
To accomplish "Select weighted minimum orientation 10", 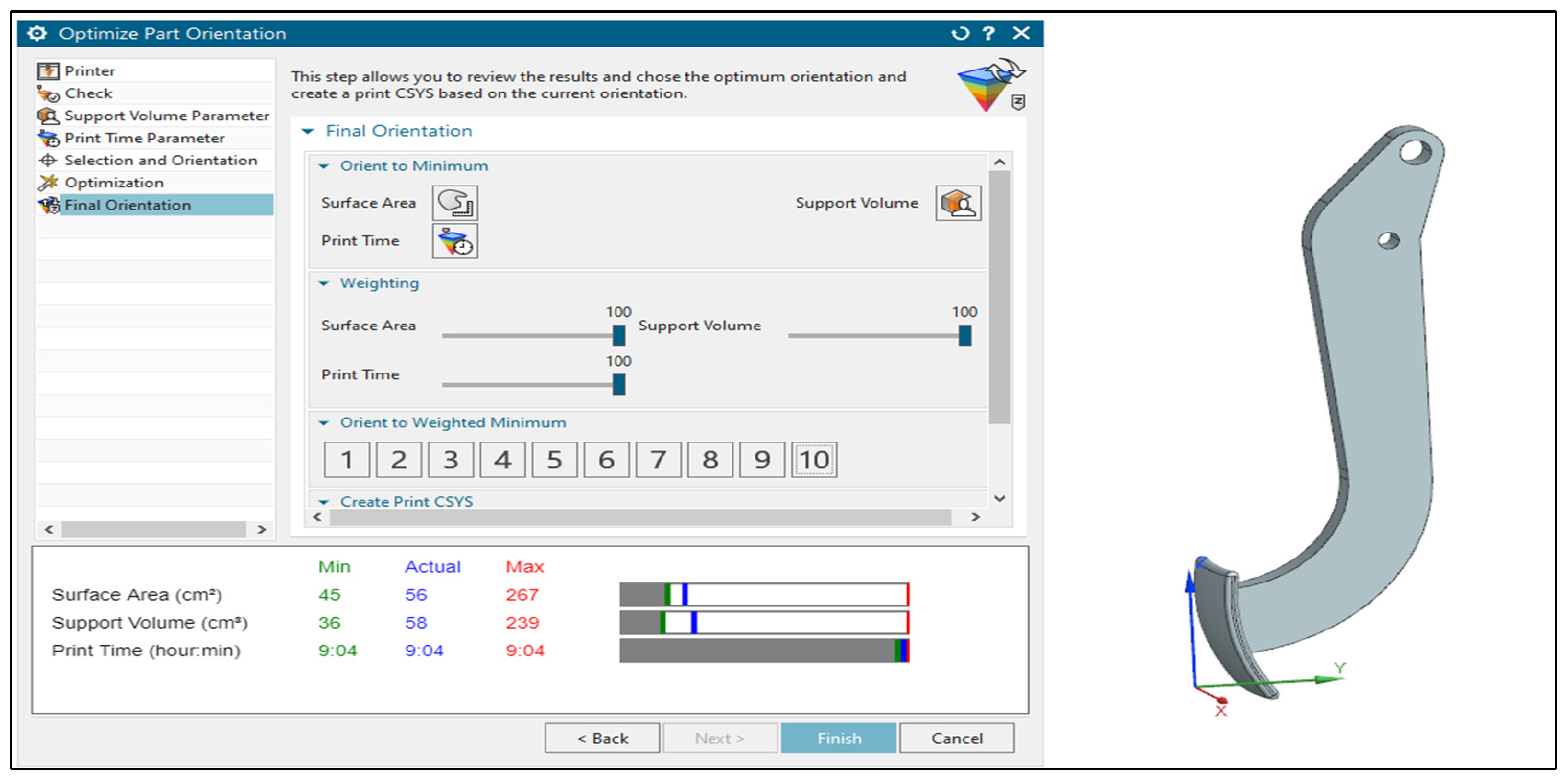I will (814, 460).
